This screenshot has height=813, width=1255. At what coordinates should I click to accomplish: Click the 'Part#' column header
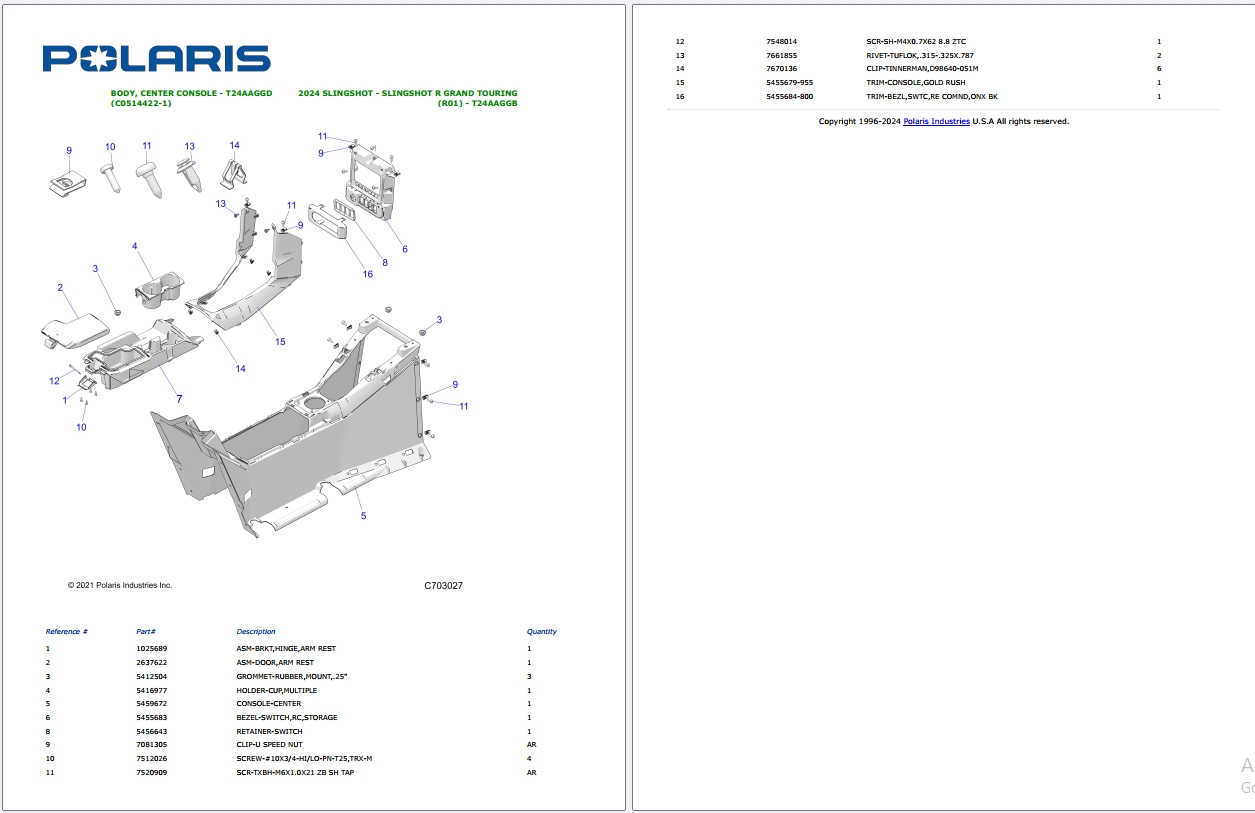click(146, 632)
